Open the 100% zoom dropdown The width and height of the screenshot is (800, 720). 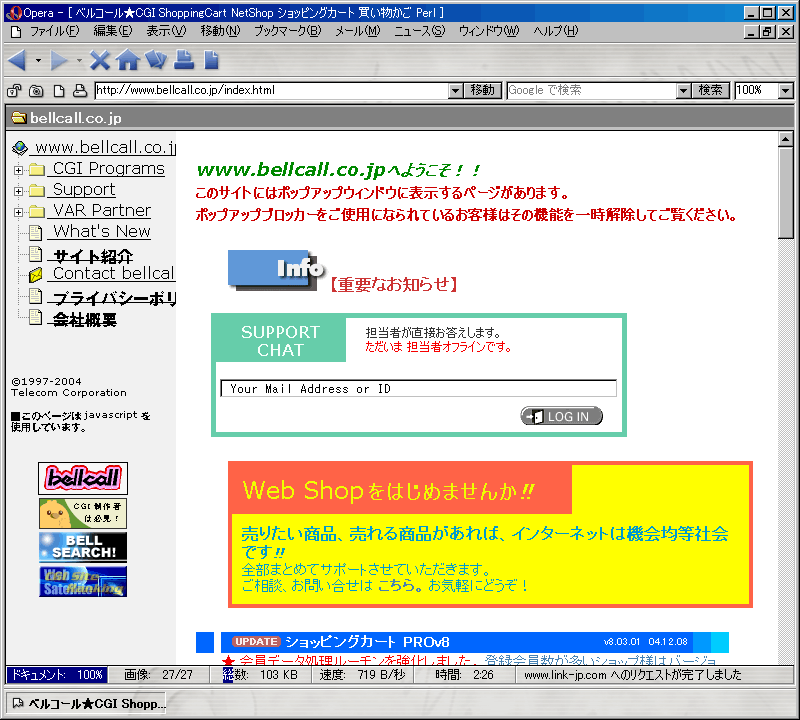pyautogui.click(x=786, y=91)
